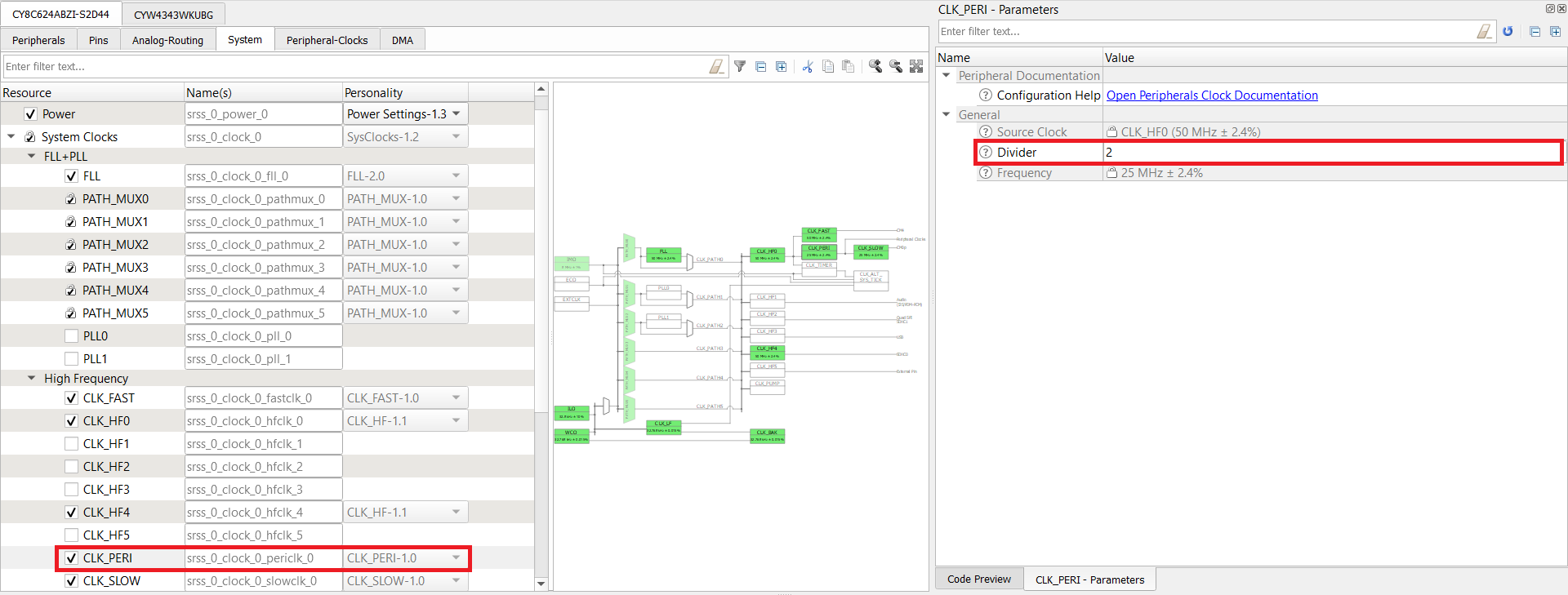Click the paste clipboard icon
Image resolution: width=1568 pixels, height=595 pixels.
click(x=849, y=67)
